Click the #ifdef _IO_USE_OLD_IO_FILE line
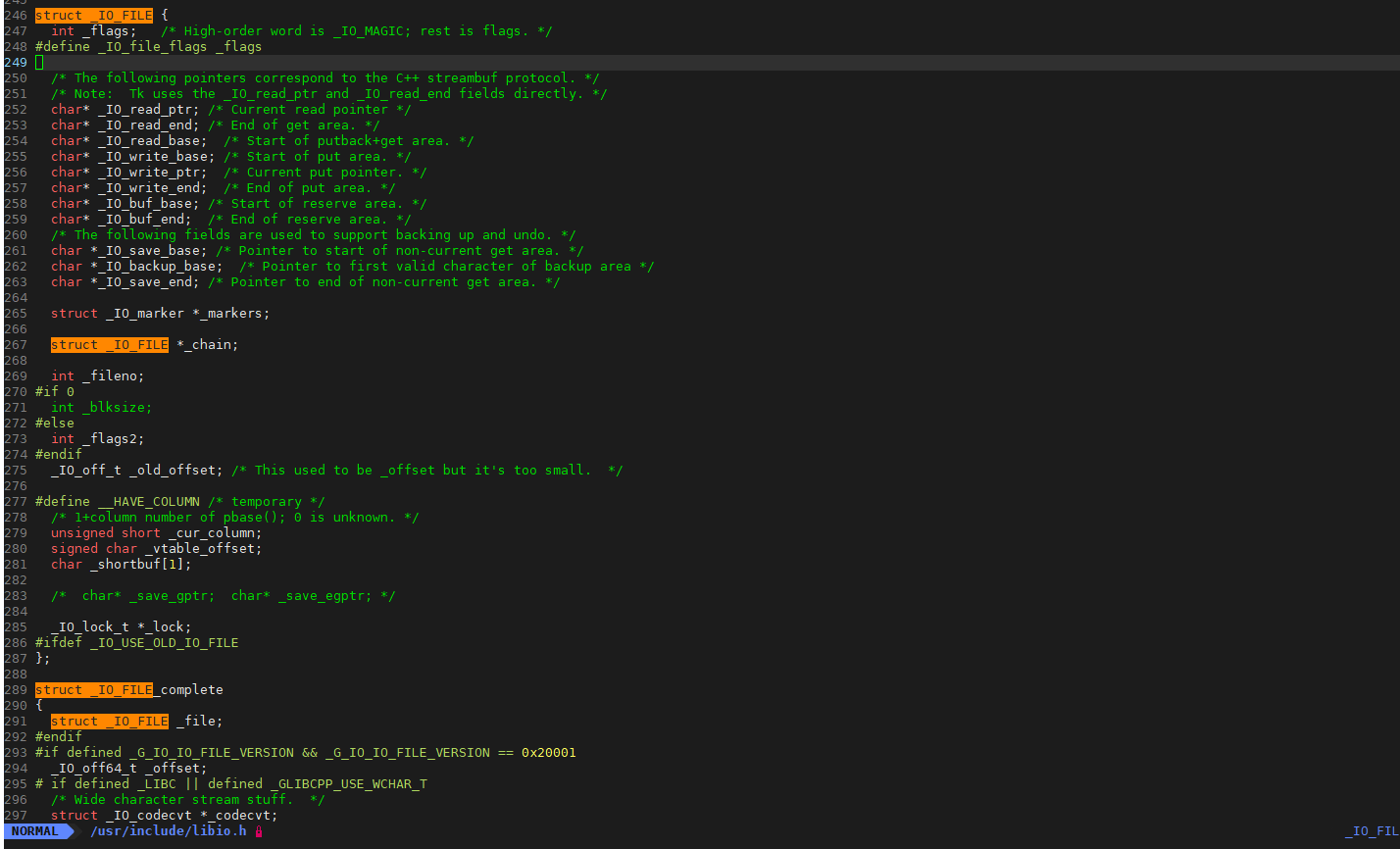This screenshot has width=1400, height=849. click(137, 643)
